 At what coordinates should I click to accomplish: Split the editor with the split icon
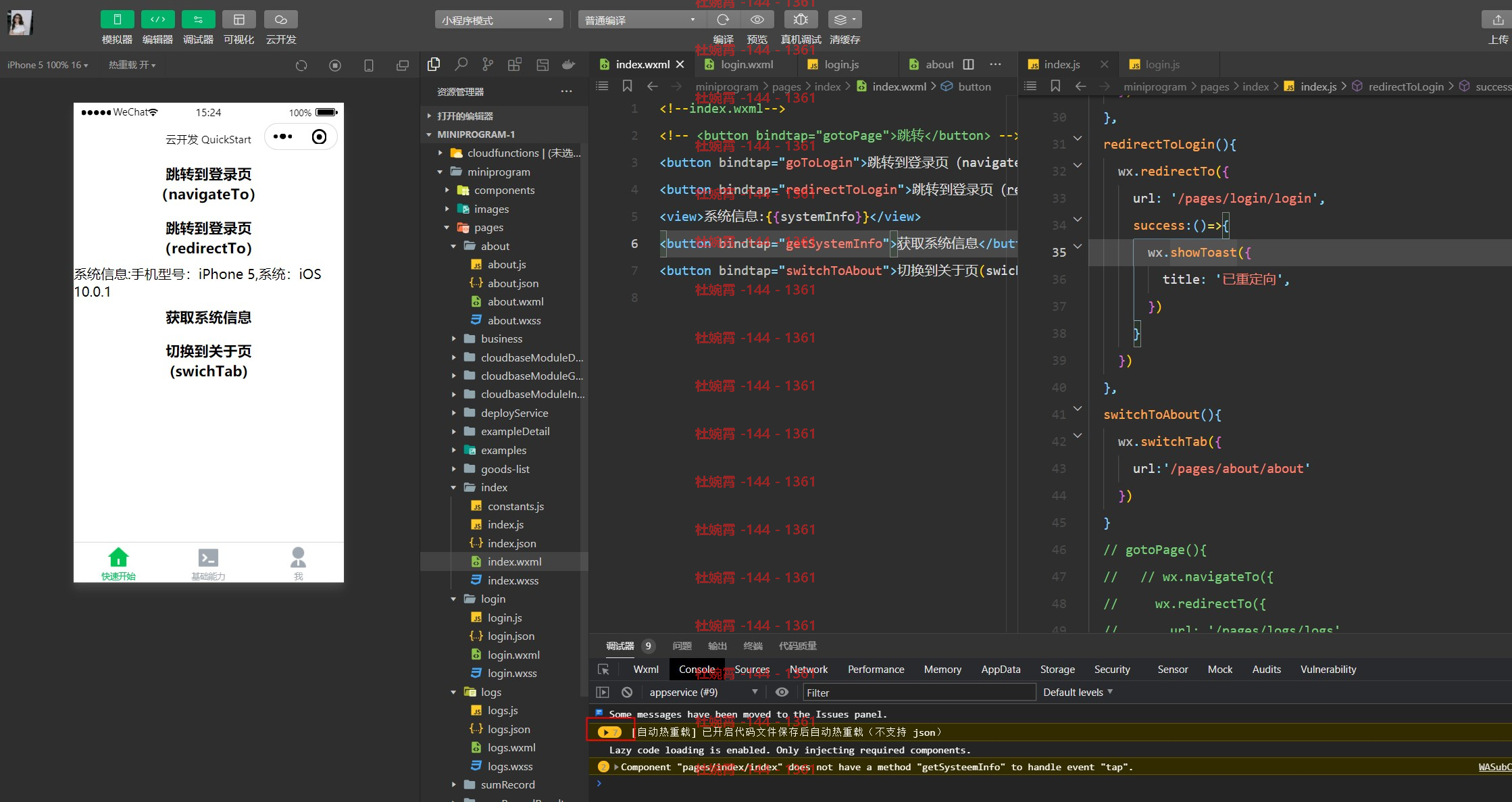(968, 64)
